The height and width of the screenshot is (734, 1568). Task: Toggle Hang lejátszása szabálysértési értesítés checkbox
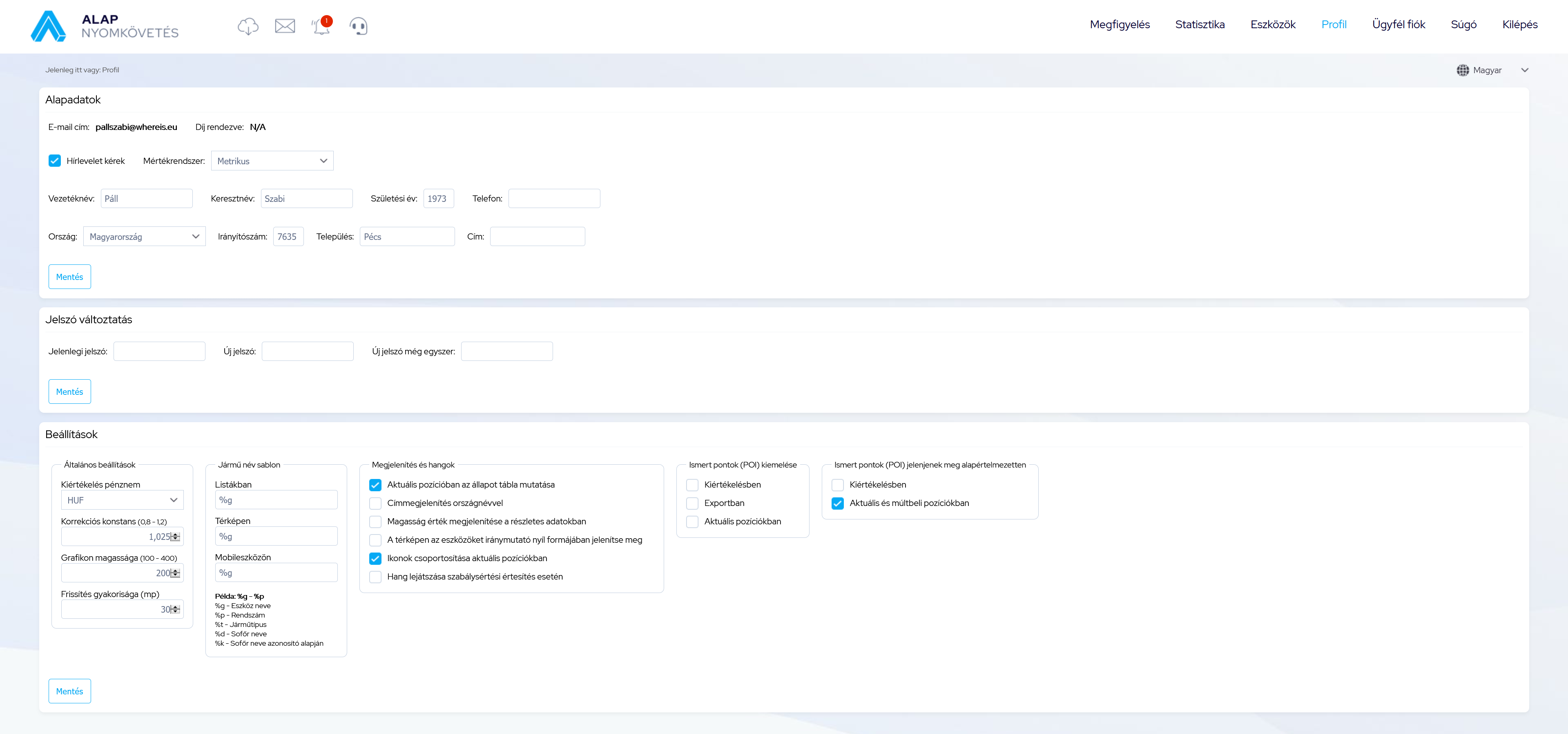tap(376, 577)
